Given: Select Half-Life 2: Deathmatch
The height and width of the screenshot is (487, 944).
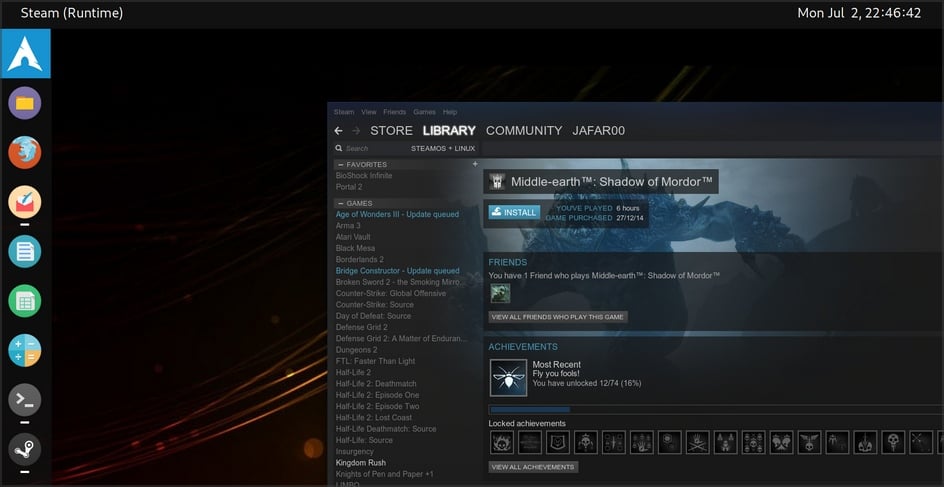Looking at the screenshot, I should [x=376, y=384].
